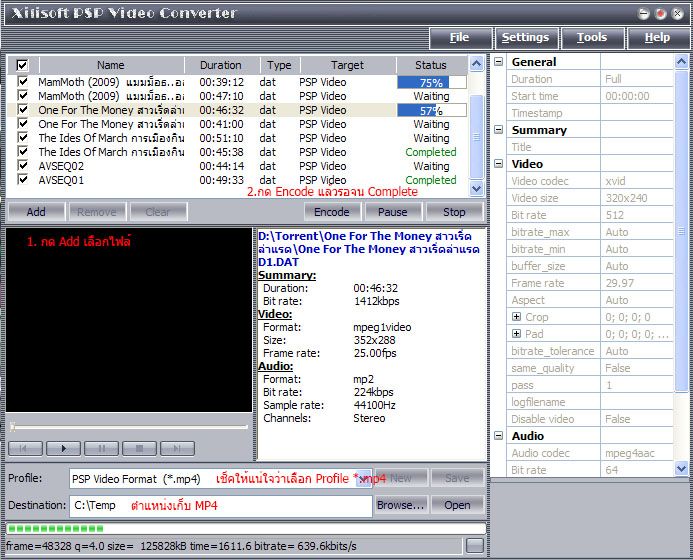The image size is (693, 560).
Task: Uncheck the MamMoth (2009) 00:39:12 file
Action: pyautogui.click(x=23, y=81)
